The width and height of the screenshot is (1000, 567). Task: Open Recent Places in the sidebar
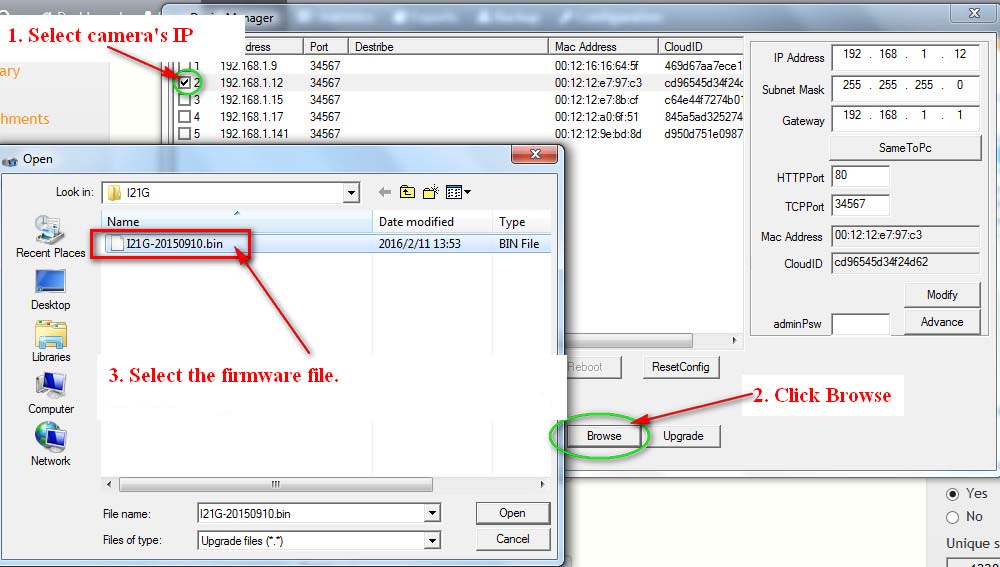(50, 236)
